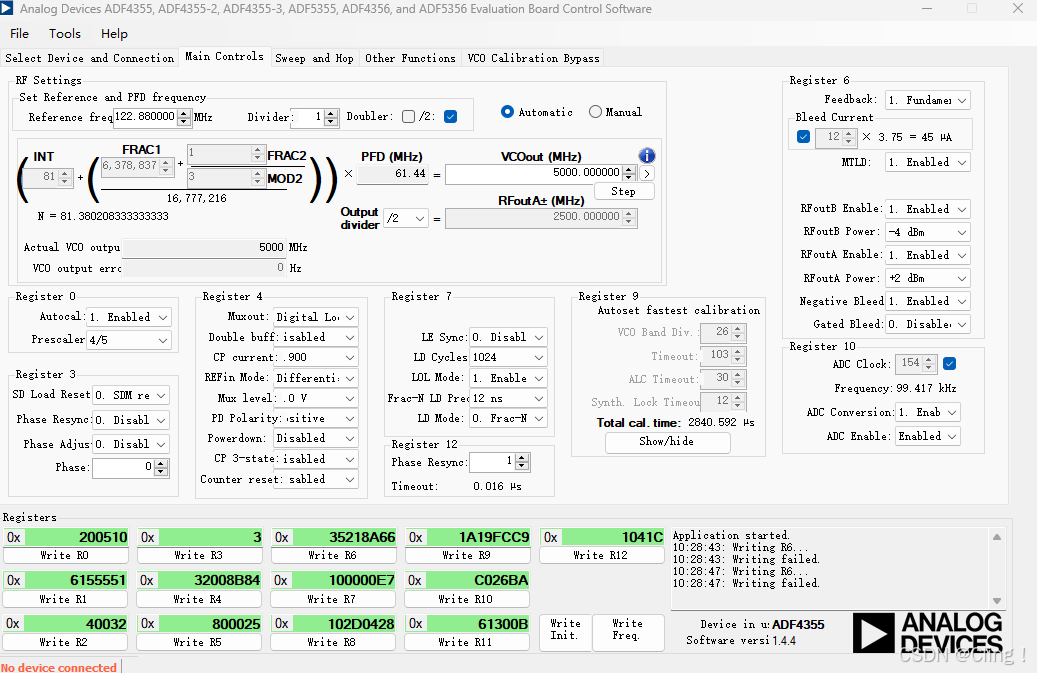Viewport: 1037px width, 673px height.
Task: Click the Write R0 button
Action: (65, 555)
